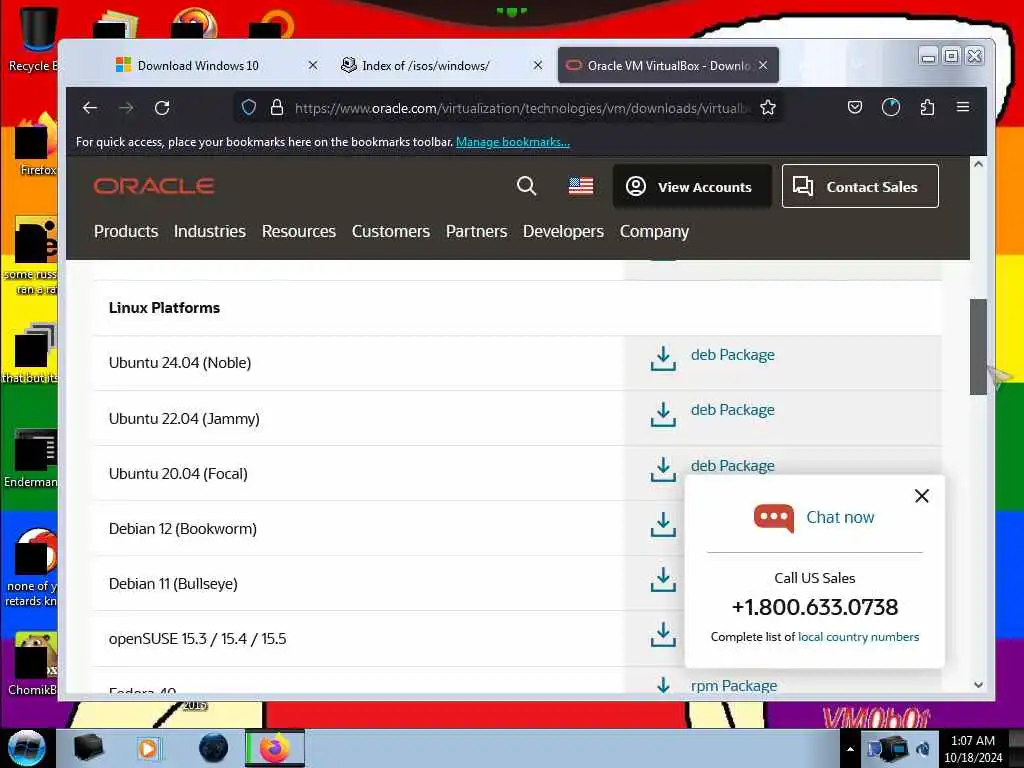Click the Chat now link
Screen dimensions: 1024x768
click(840, 517)
